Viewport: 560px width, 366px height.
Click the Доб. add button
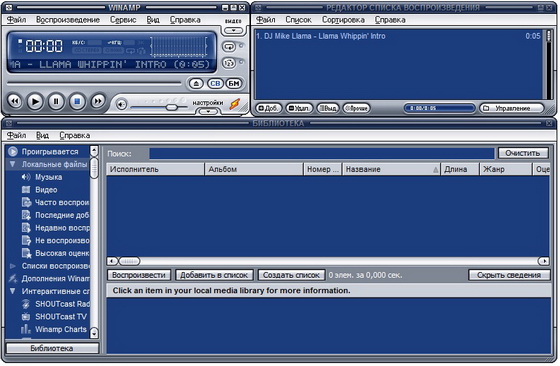269,108
